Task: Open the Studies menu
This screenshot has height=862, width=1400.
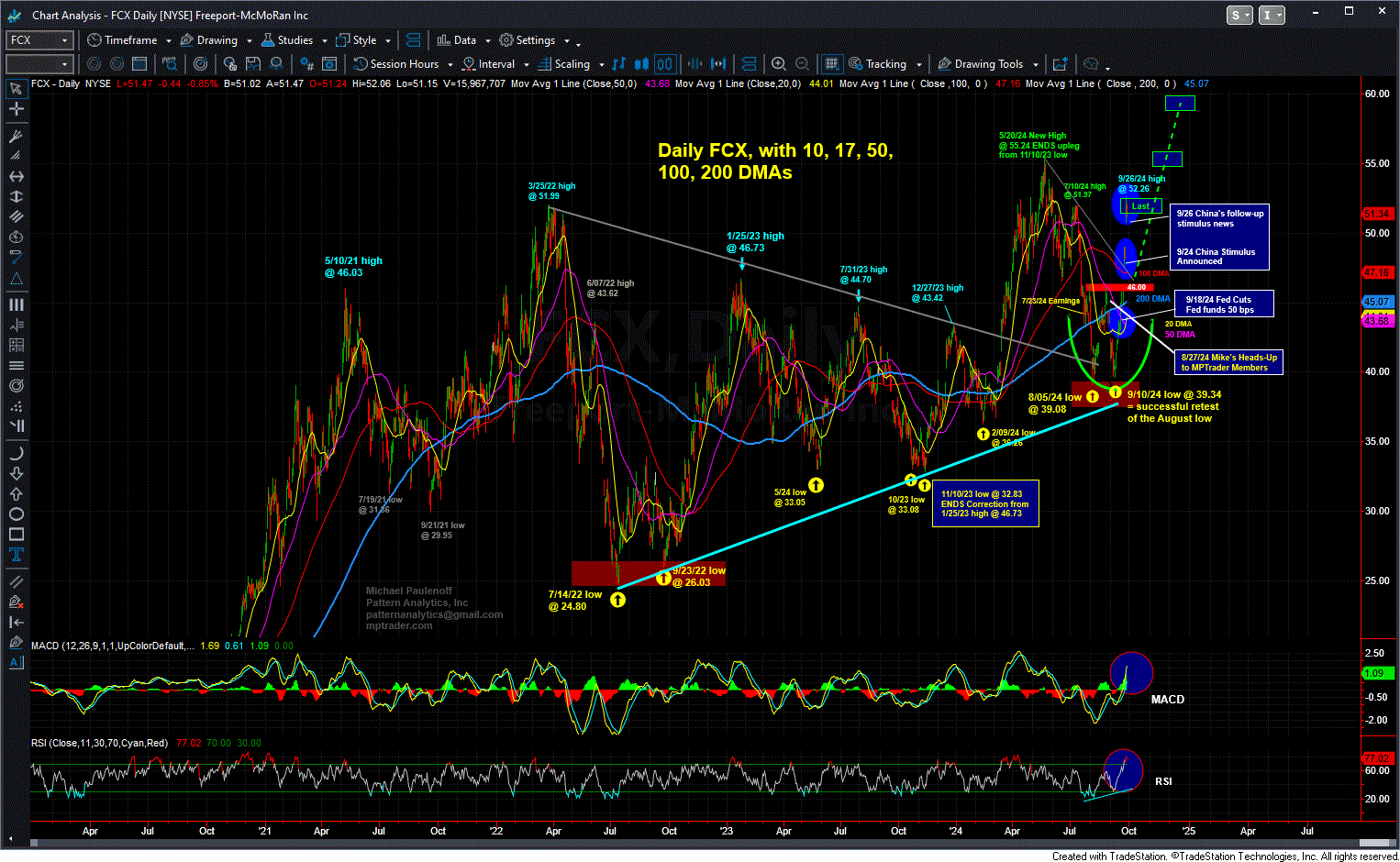Action: pos(286,40)
